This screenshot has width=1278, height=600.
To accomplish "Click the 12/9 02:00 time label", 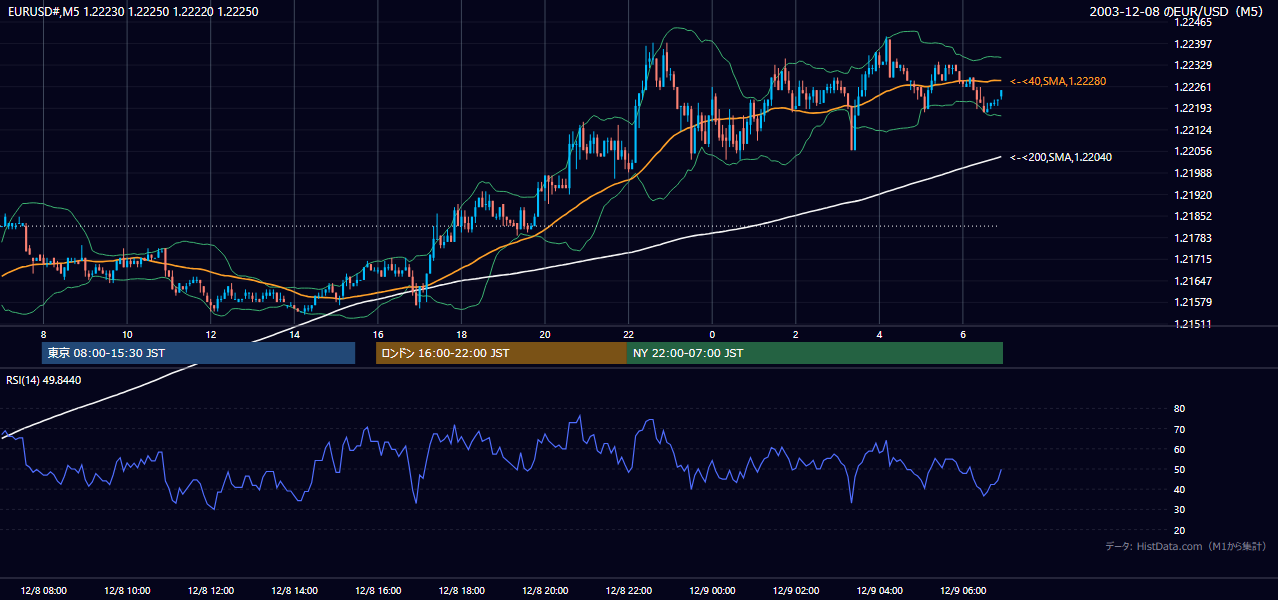I will [x=795, y=590].
